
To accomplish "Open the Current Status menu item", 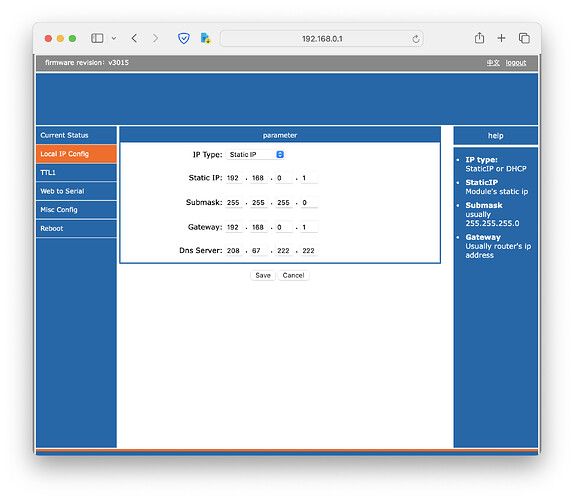I will [x=76, y=135].
